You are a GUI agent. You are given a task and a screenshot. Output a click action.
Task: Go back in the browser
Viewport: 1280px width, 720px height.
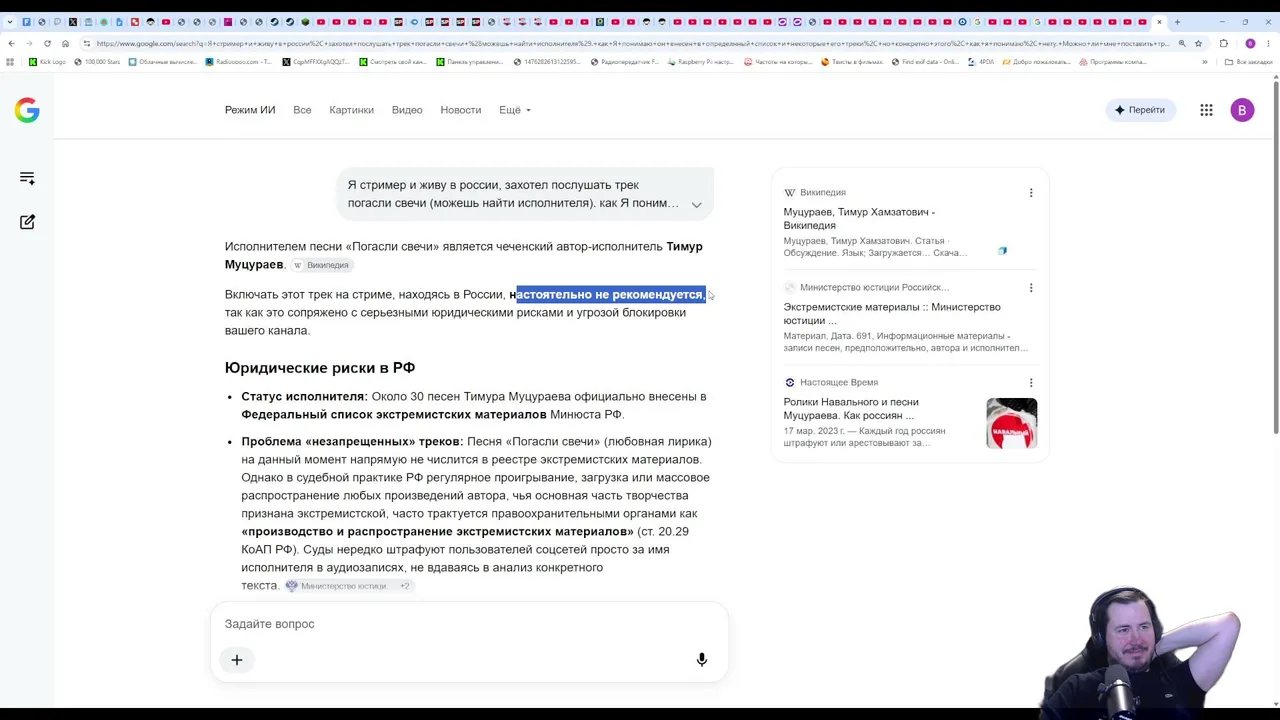click(x=11, y=43)
